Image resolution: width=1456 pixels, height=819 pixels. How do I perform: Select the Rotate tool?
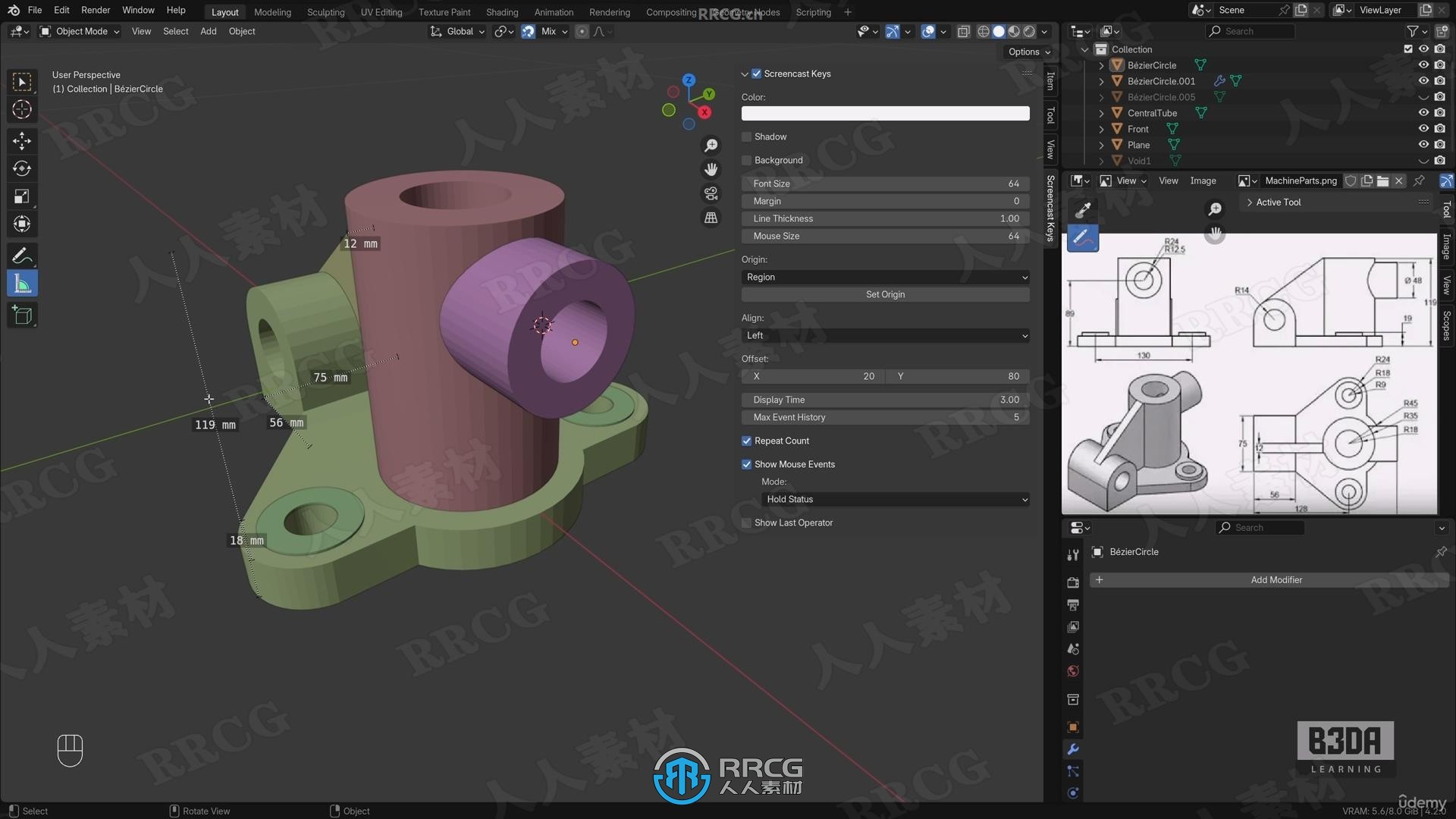(22, 168)
